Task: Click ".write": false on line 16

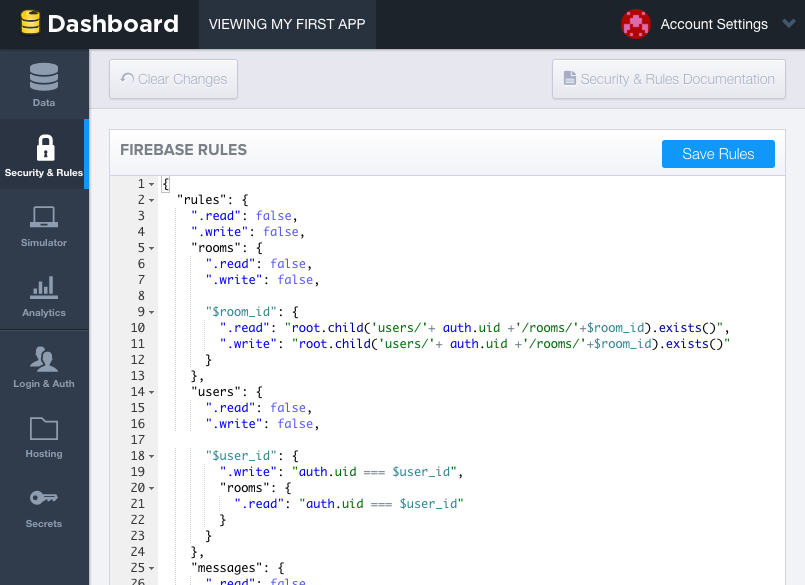Action: click(262, 424)
